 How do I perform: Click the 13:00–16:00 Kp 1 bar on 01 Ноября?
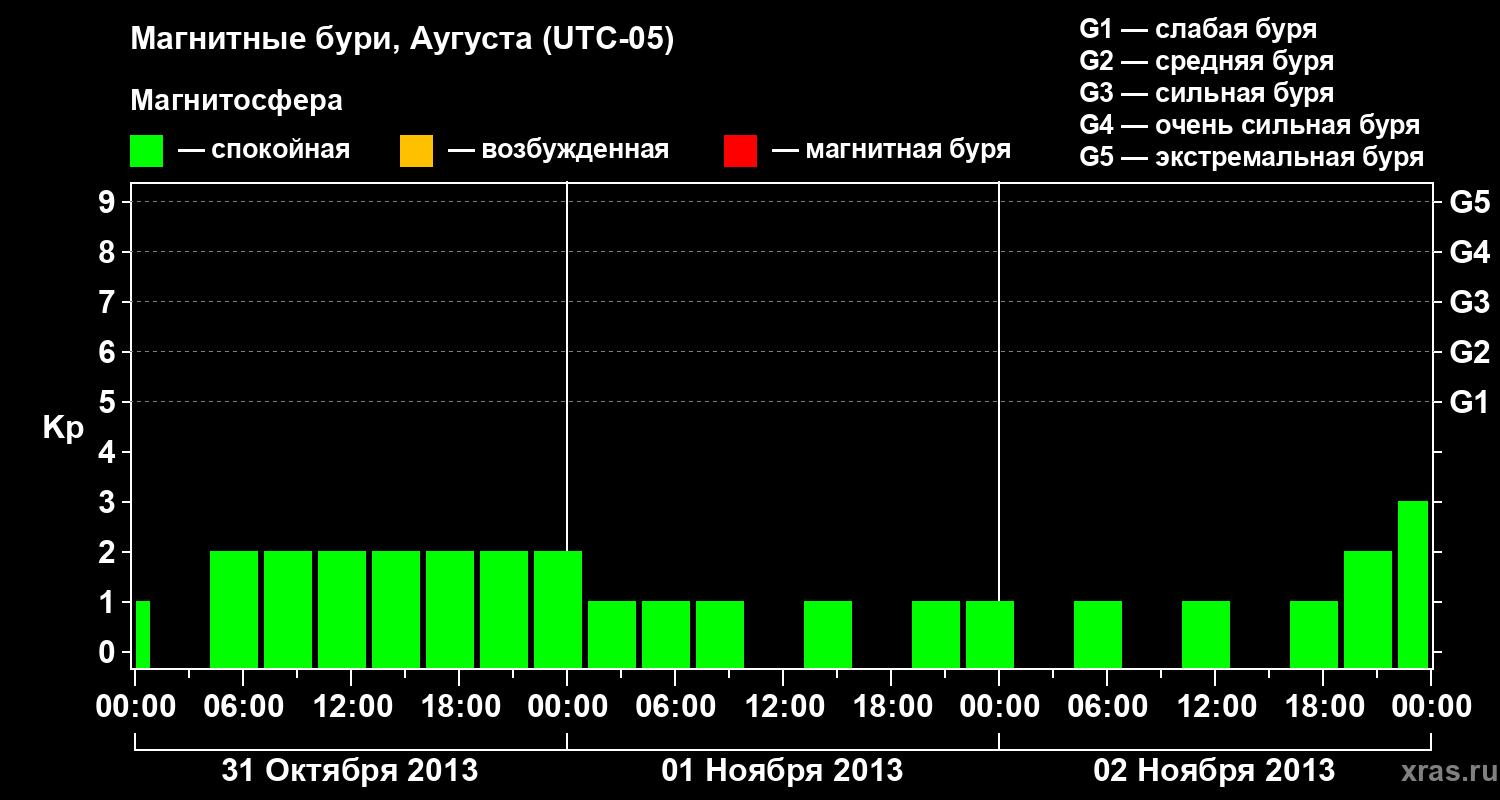coord(828,634)
